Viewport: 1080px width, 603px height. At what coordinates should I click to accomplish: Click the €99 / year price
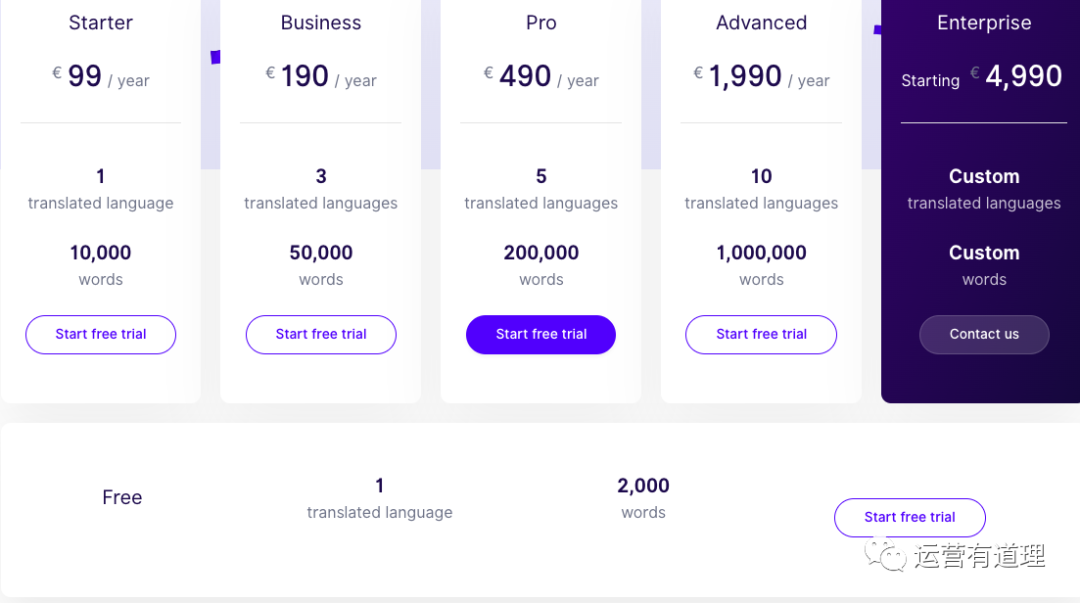(101, 76)
